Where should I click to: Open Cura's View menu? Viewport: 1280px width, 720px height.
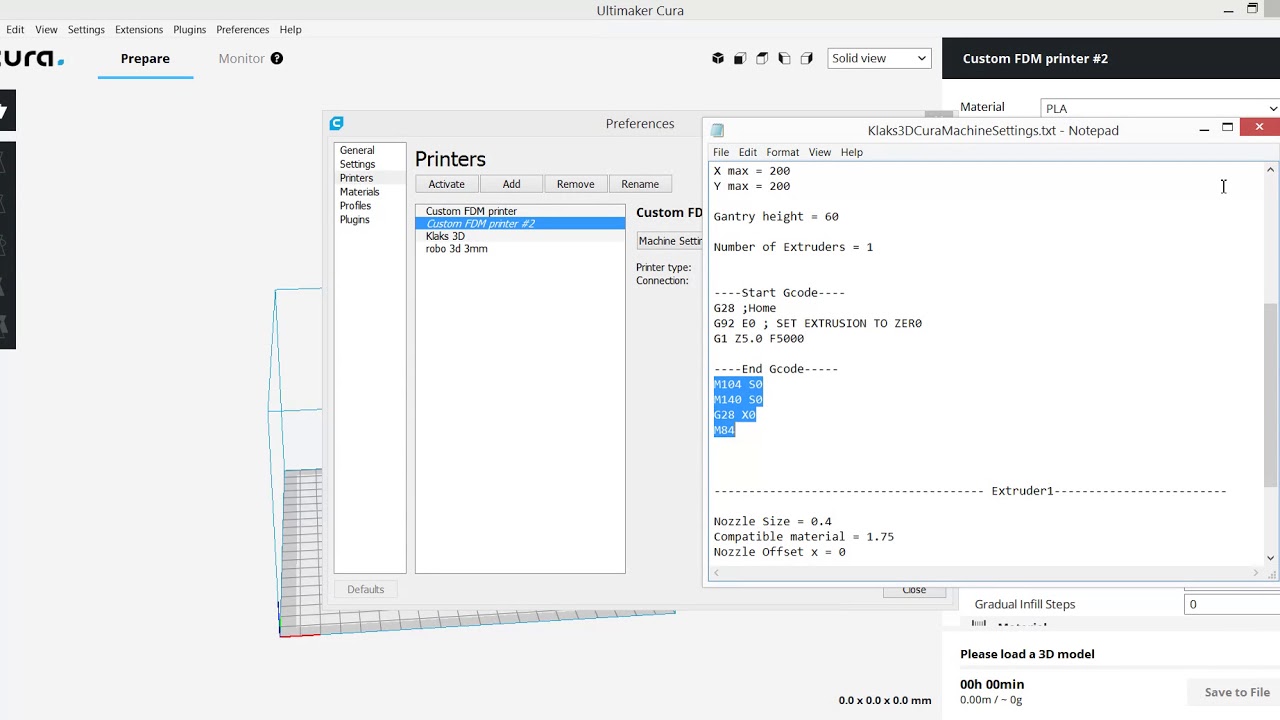[x=46, y=29]
